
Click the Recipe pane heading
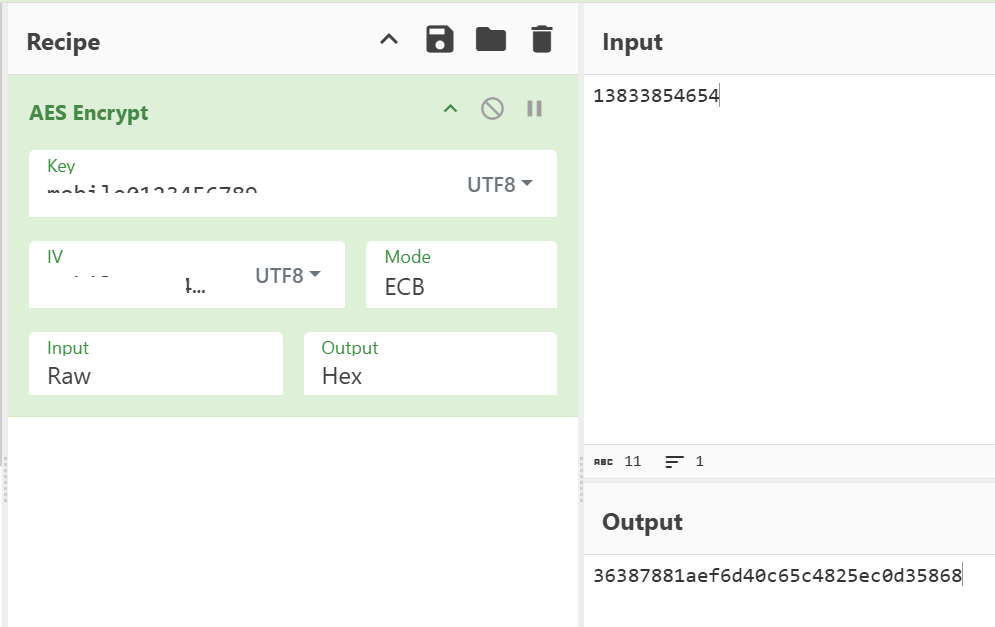pos(63,42)
